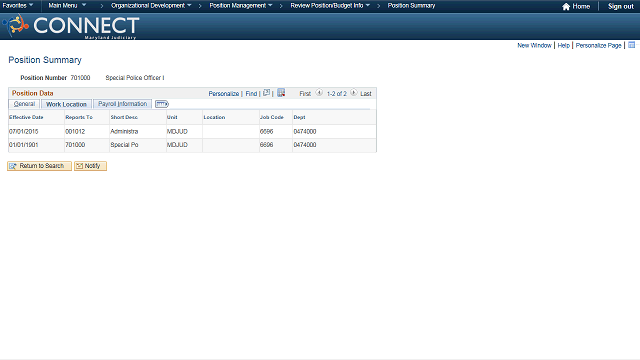
Task: Switch to the General tab
Action: 24,104
